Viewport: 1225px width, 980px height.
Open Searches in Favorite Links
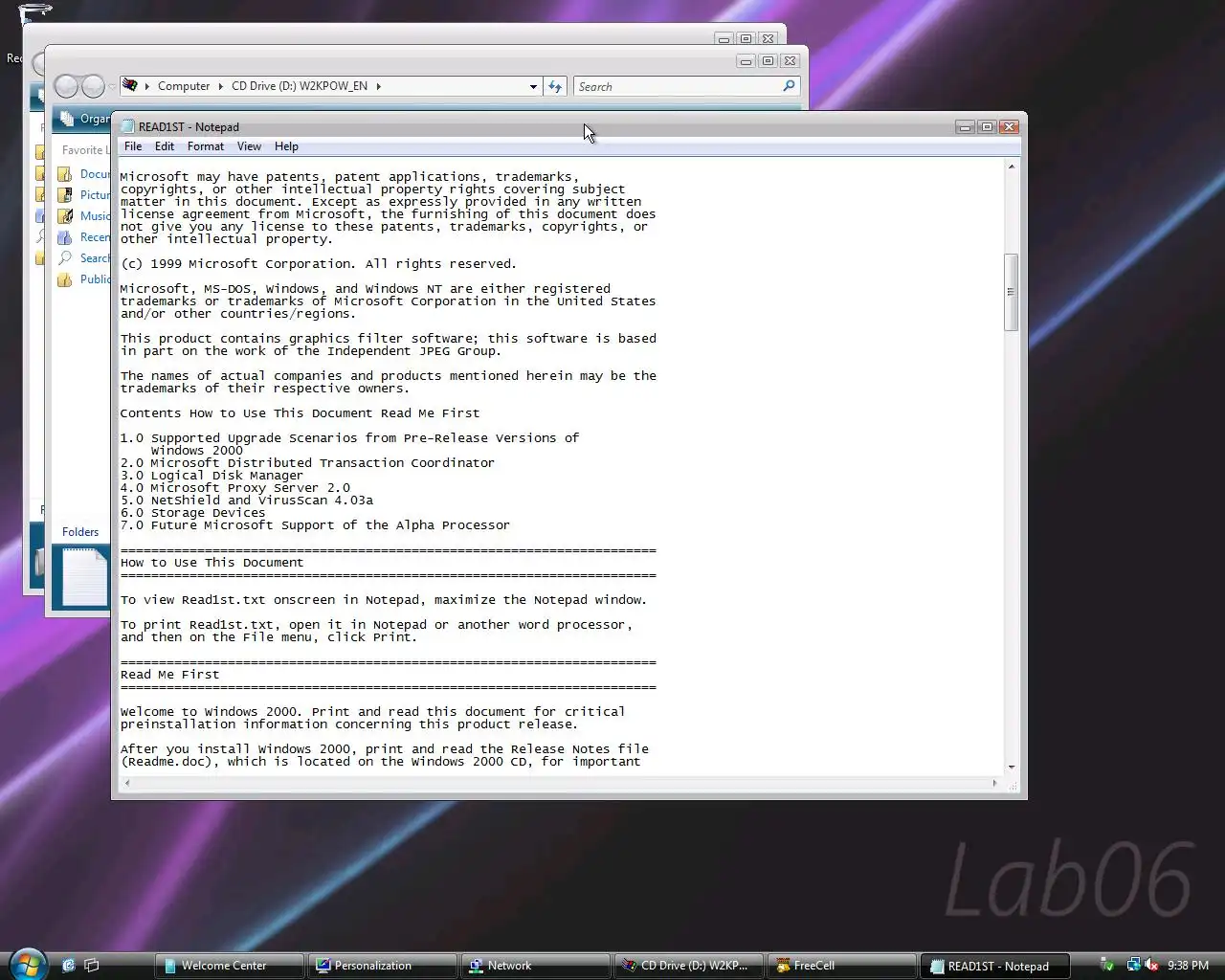point(95,258)
